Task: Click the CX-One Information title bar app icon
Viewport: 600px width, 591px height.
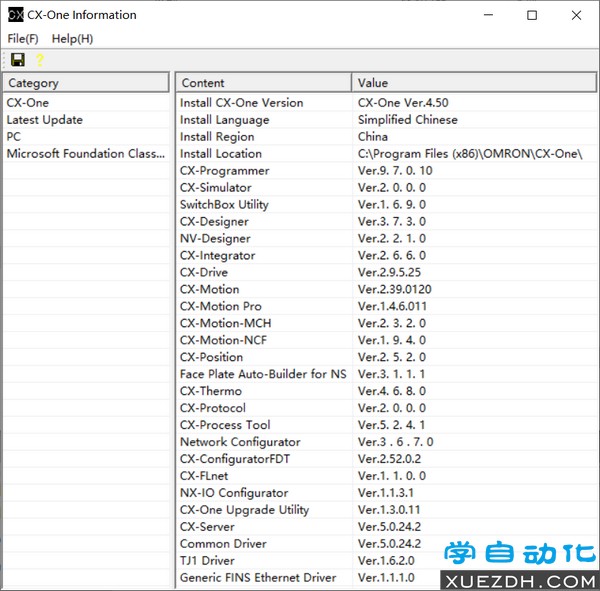Action: tap(16, 15)
